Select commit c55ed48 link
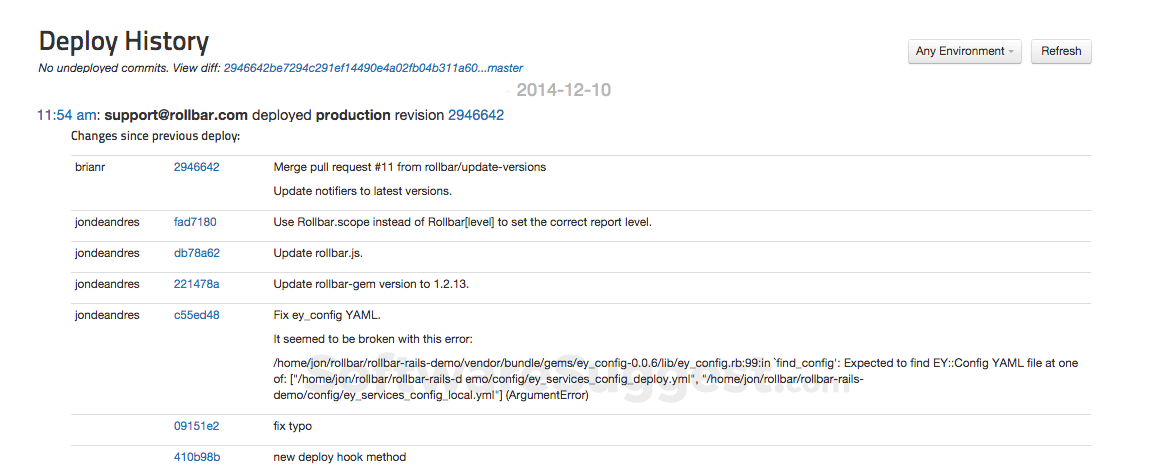The height and width of the screenshot is (472, 1154). [196, 315]
